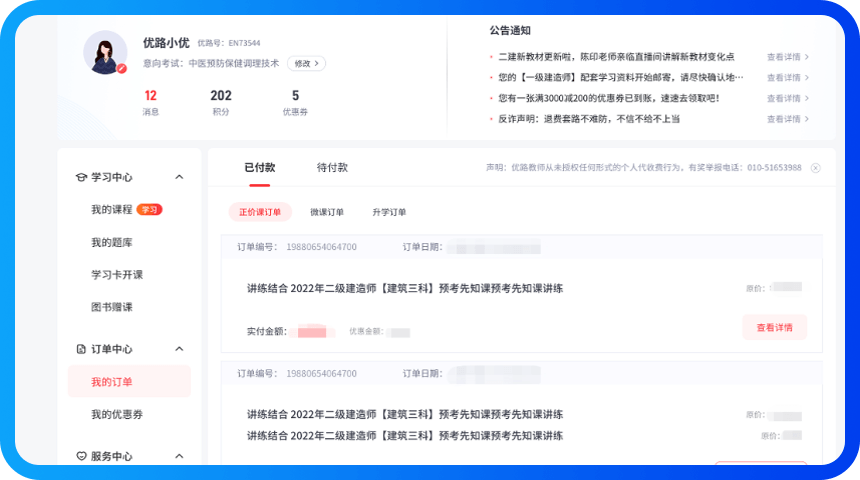Toggle the 服务中心 section chevron

tap(179, 456)
